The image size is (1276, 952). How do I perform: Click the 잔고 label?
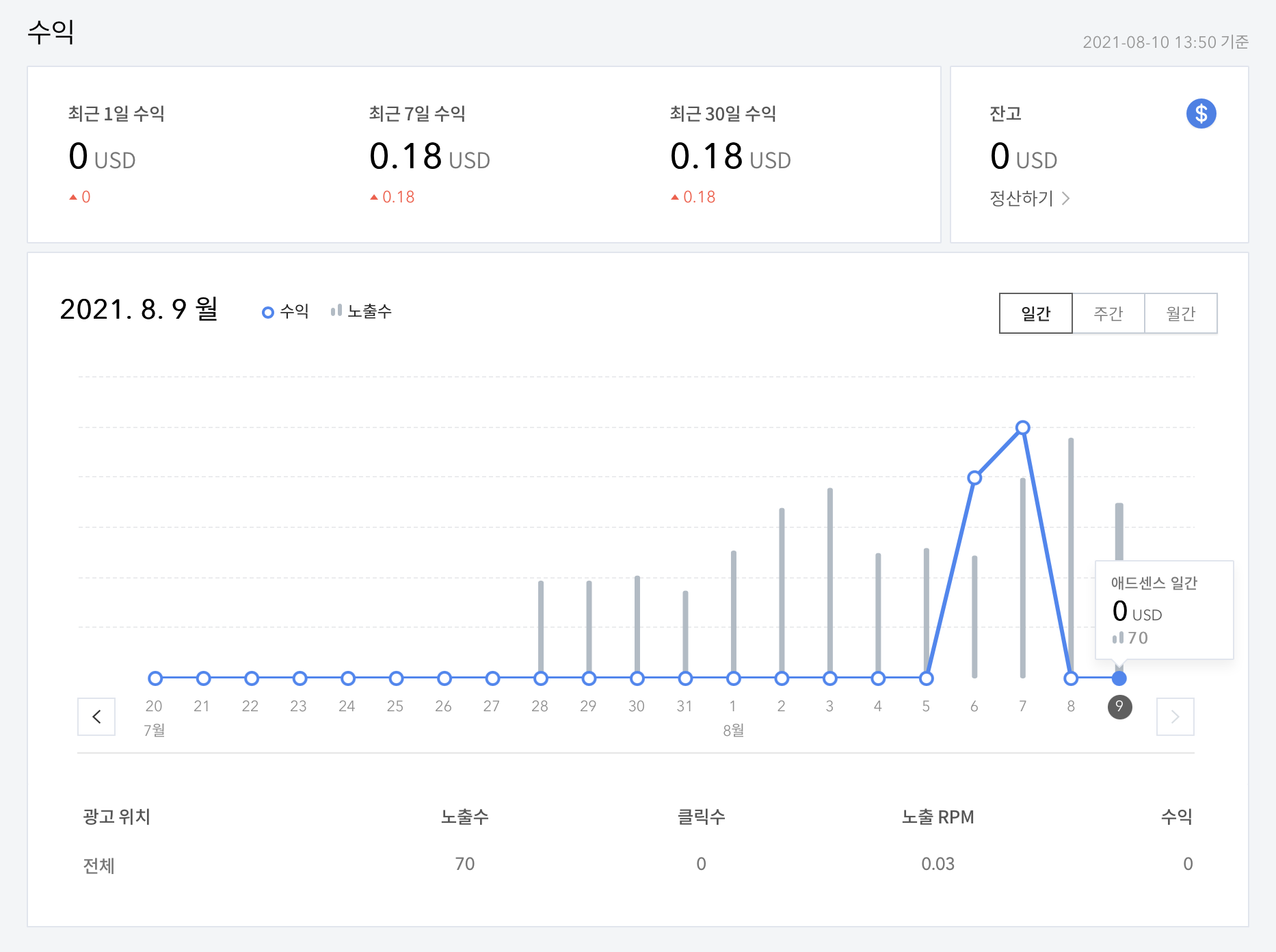pyautogui.click(x=1005, y=114)
